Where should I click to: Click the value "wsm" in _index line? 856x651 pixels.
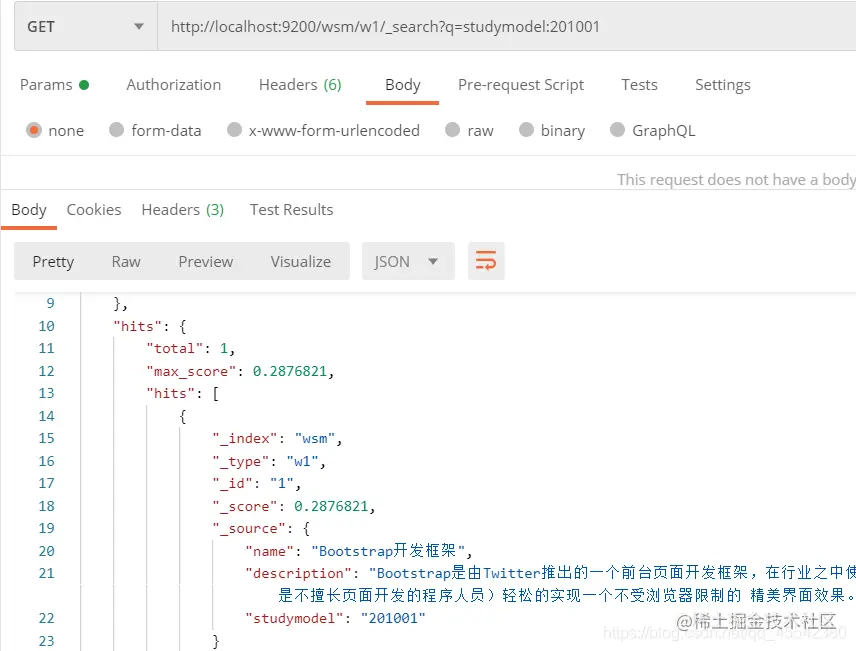[x=315, y=439]
